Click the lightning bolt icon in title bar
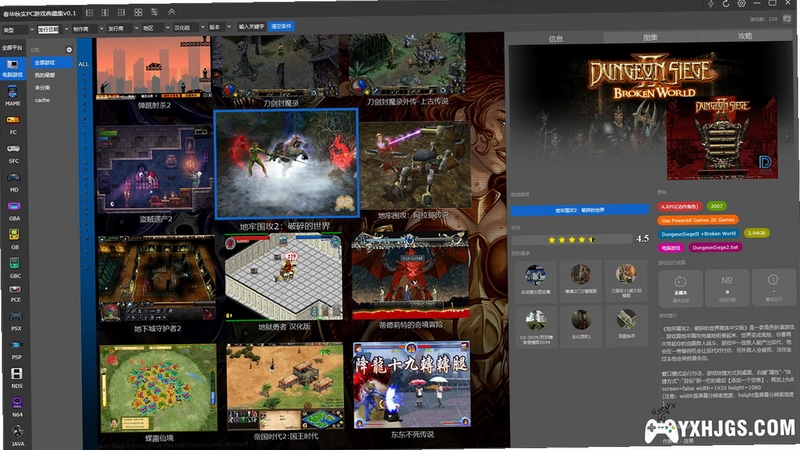Image resolution: width=800 pixels, height=450 pixels. click(711, 4)
